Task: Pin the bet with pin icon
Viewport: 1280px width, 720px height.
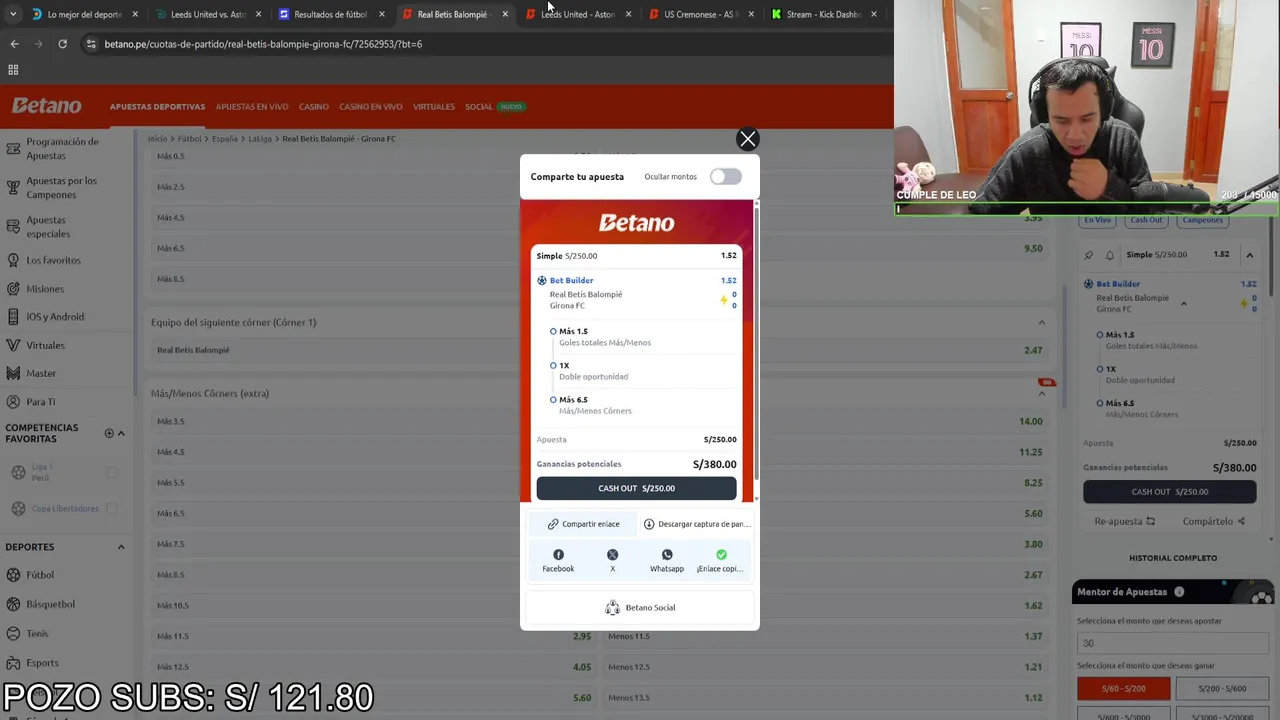Action: pyautogui.click(x=1089, y=255)
